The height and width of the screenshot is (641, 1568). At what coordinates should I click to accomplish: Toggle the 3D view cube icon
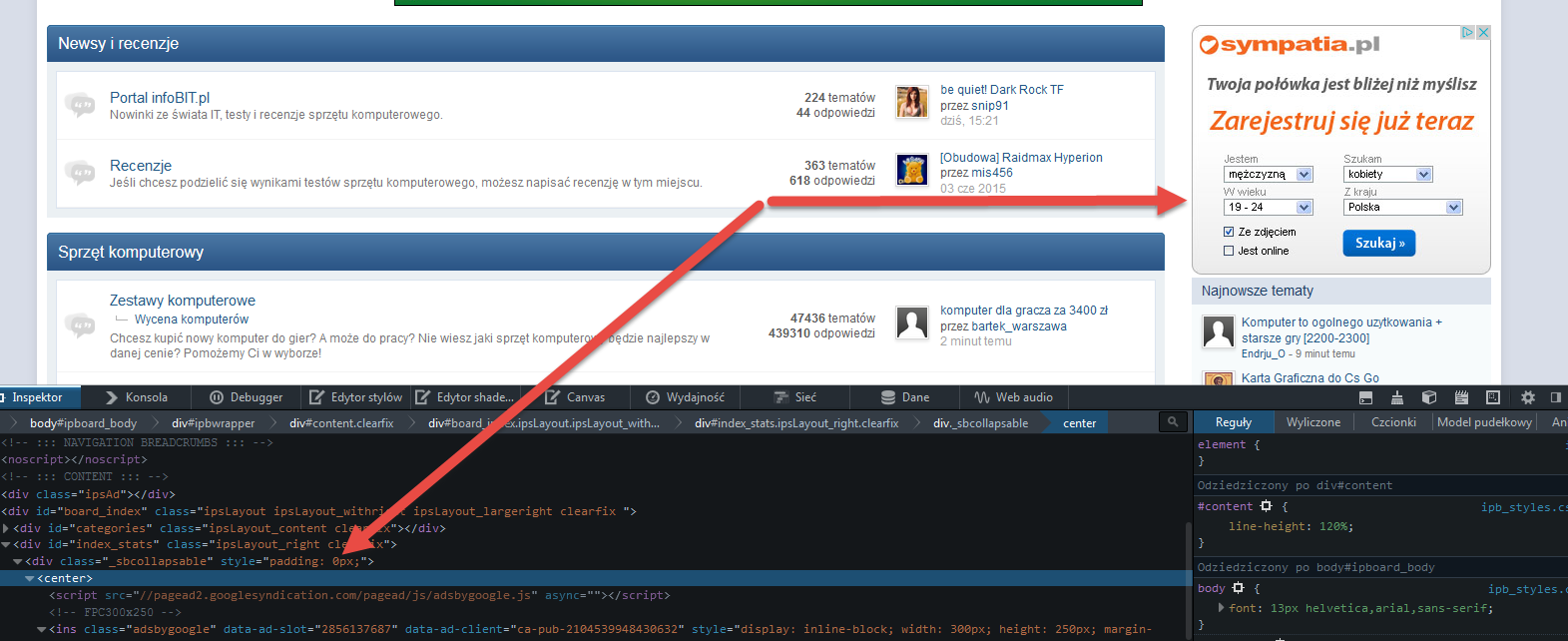[1429, 397]
